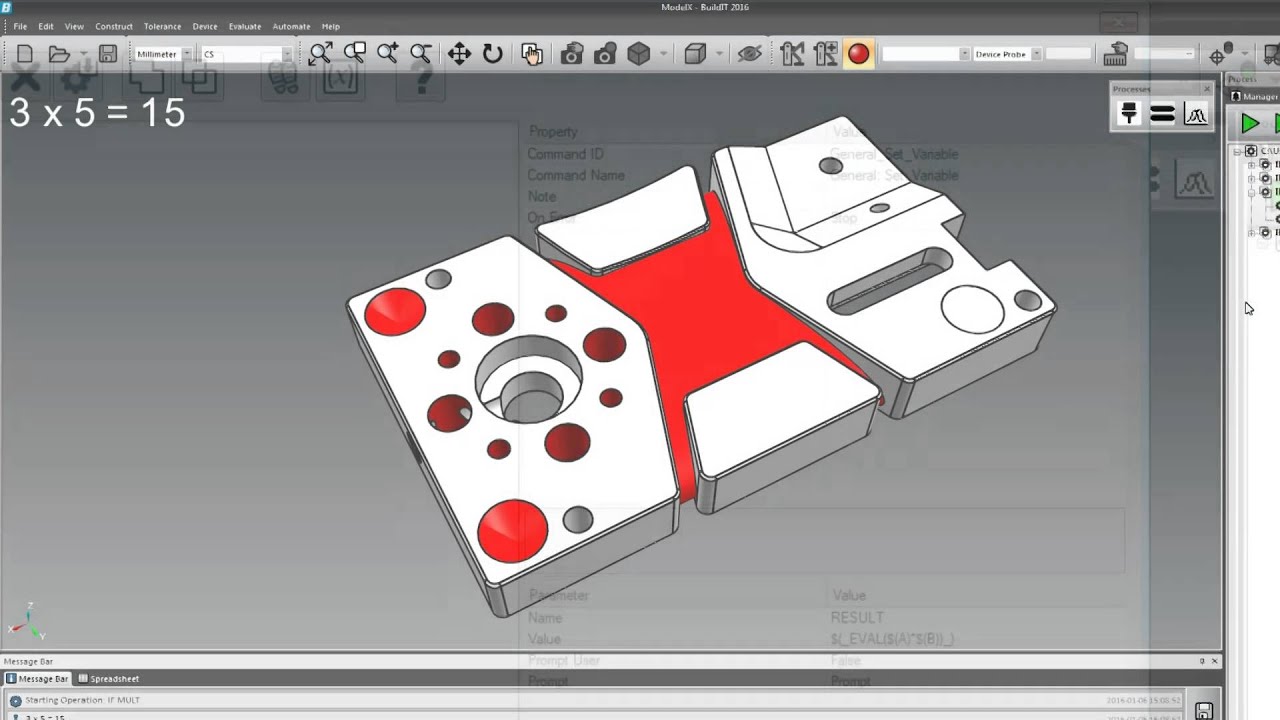Click the second camera snapshot icon
The width and height of the screenshot is (1280, 720).
(605, 54)
